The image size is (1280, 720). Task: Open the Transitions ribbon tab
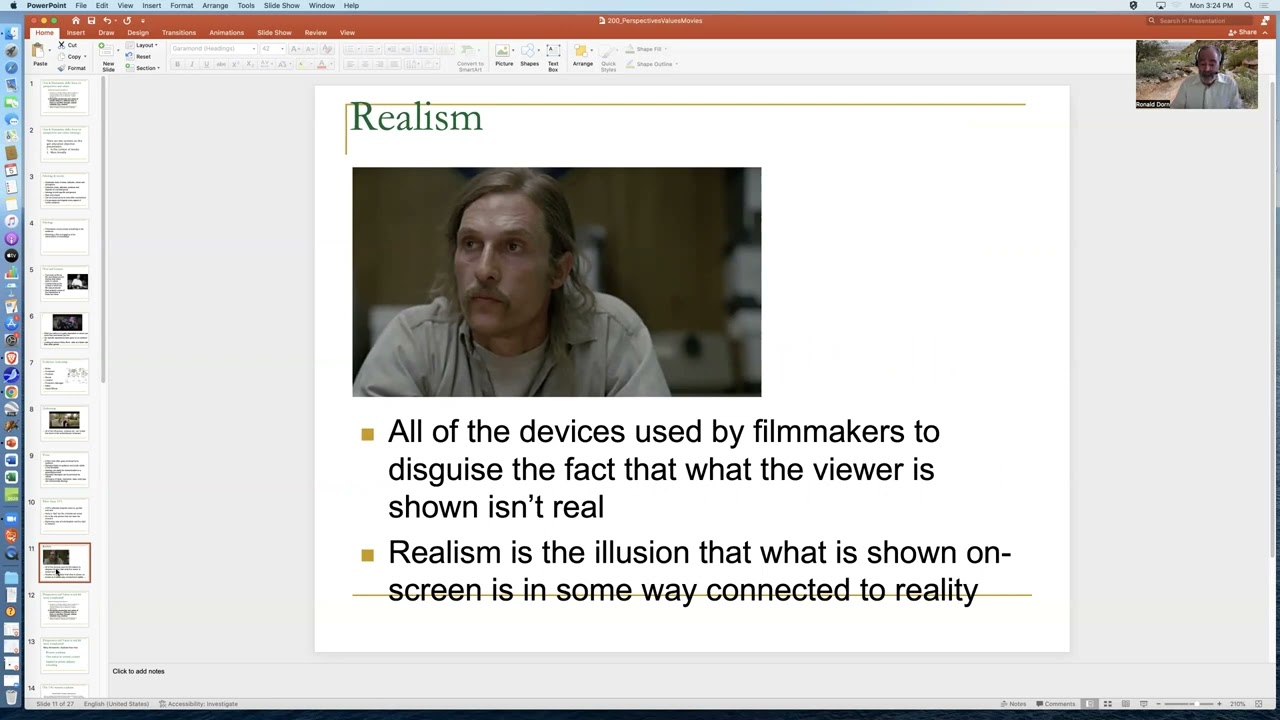[179, 33]
